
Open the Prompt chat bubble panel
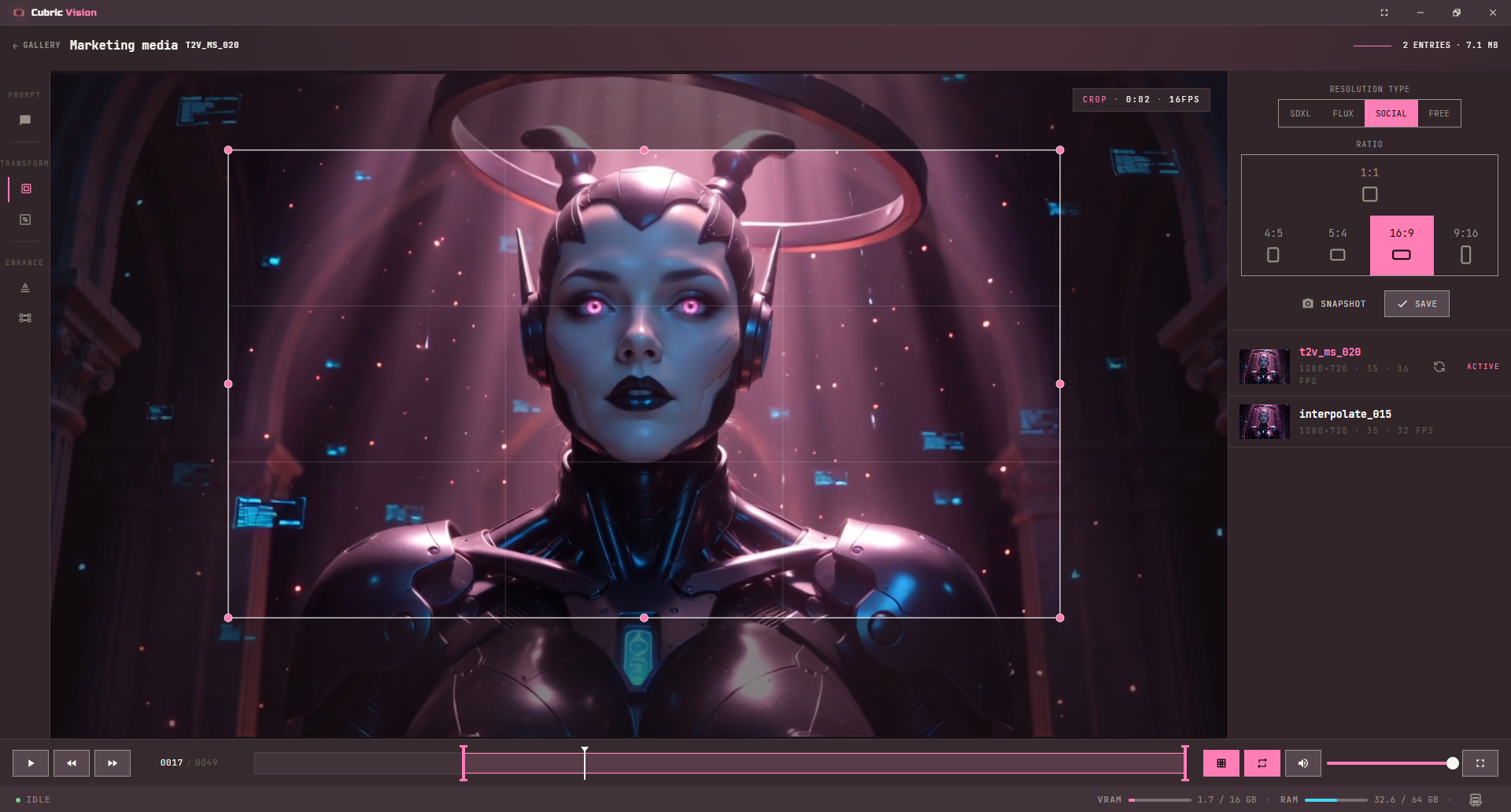[25, 120]
